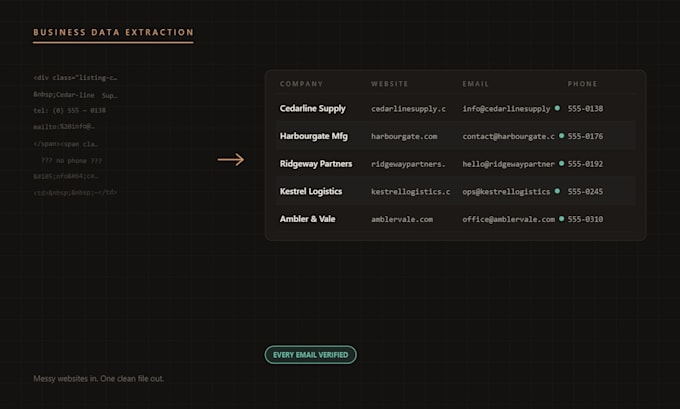Select the Ridgeway Partners company name

[x=316, y=164]
